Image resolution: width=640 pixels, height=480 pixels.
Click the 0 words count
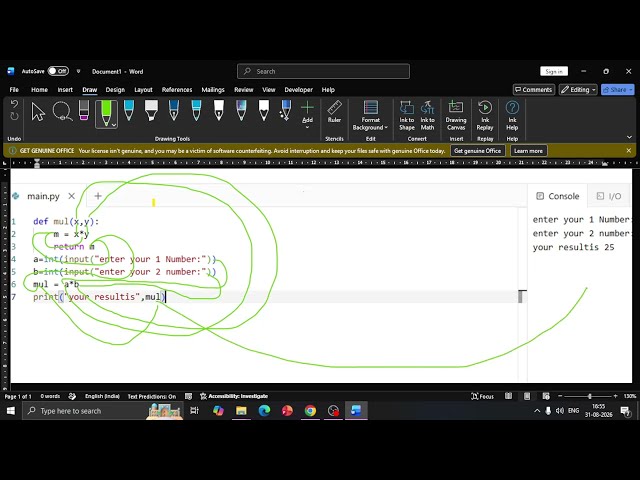tap(50, 396)
